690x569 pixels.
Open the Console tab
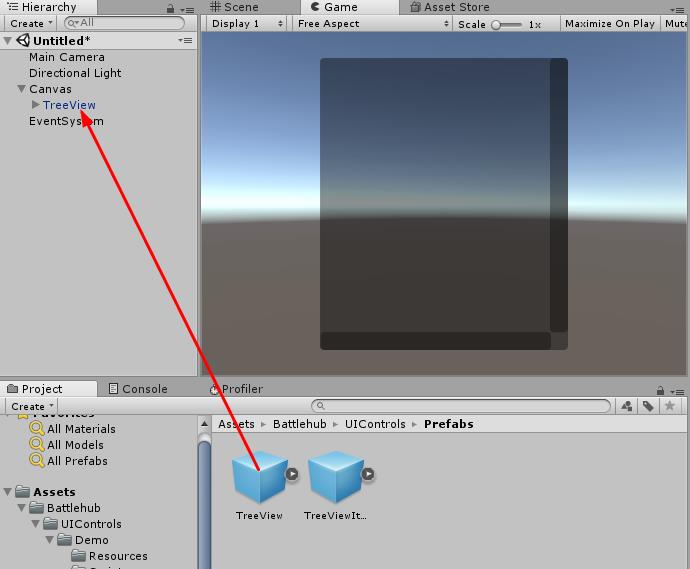pyautogui.click(x=138, y=389)
